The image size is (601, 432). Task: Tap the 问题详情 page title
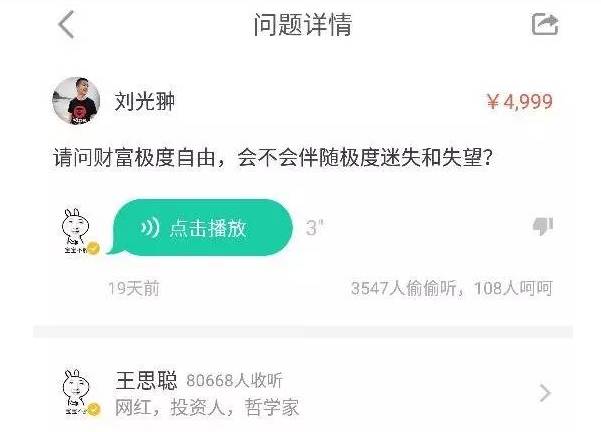pos(302,24)
